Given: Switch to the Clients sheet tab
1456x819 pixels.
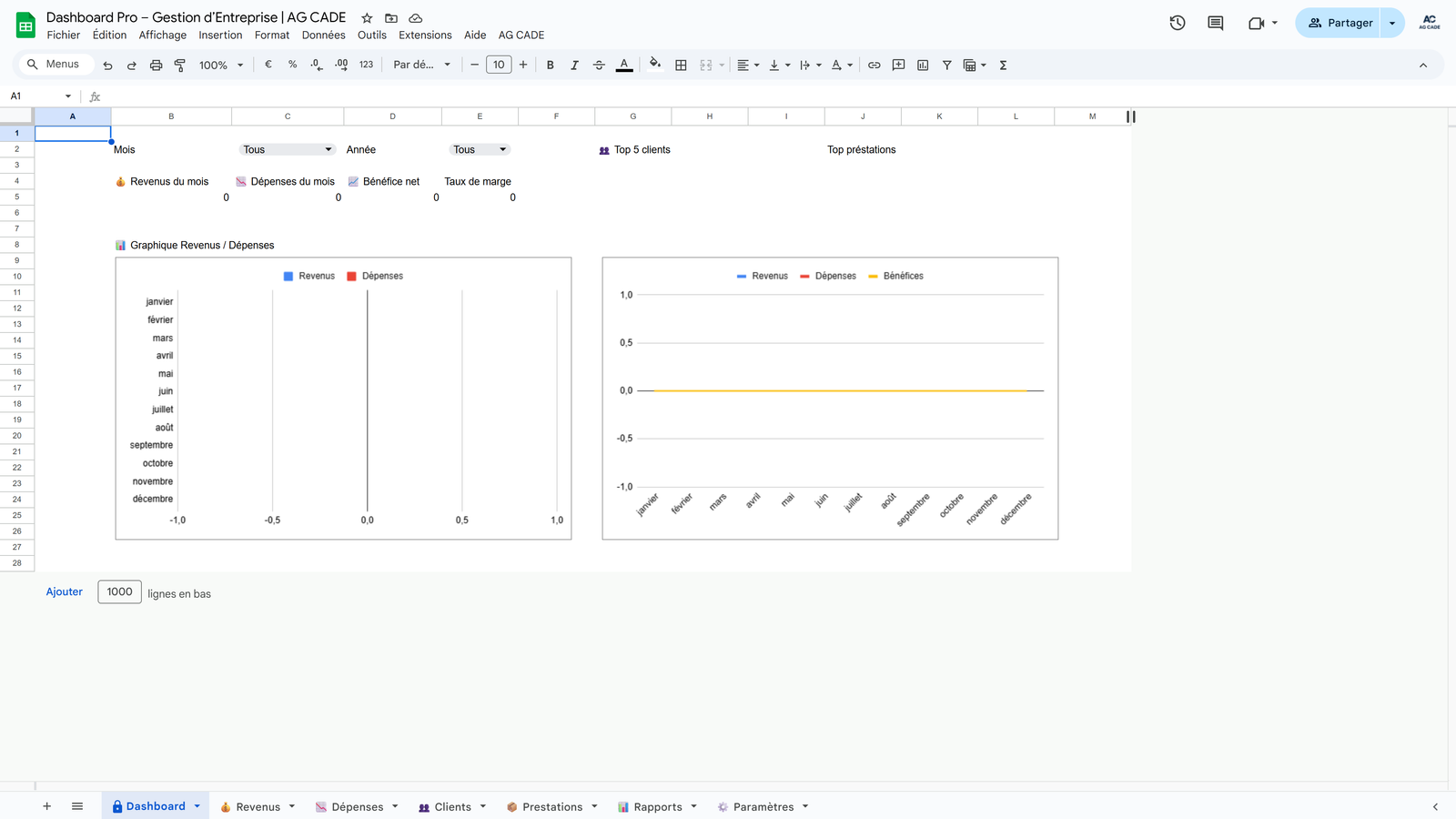Looking at the screenshot, I should pyautogui.click(x=452, y=806).
